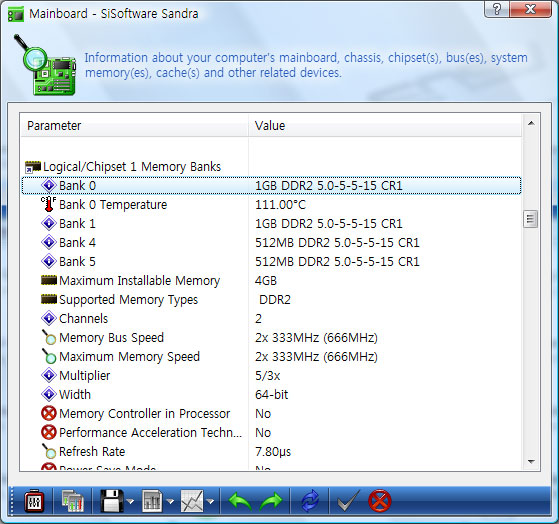Image resolution: width=559 pixels, height=524 pixels.
Task: Click the blue diamond icon beside Bank 4
Action: pos(49,242)
